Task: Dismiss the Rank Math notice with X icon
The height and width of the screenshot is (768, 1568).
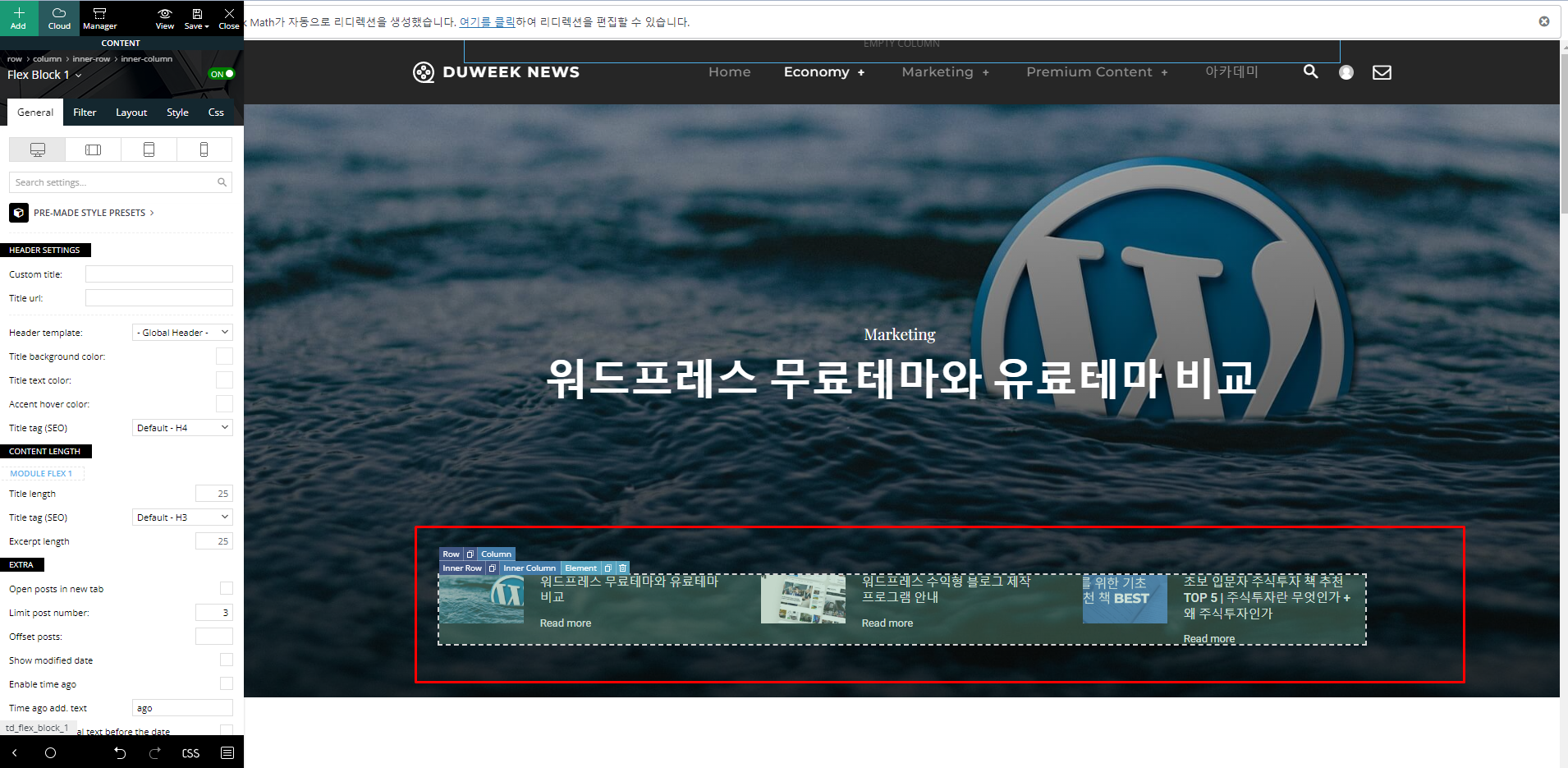Action: tap(1544, 21)
